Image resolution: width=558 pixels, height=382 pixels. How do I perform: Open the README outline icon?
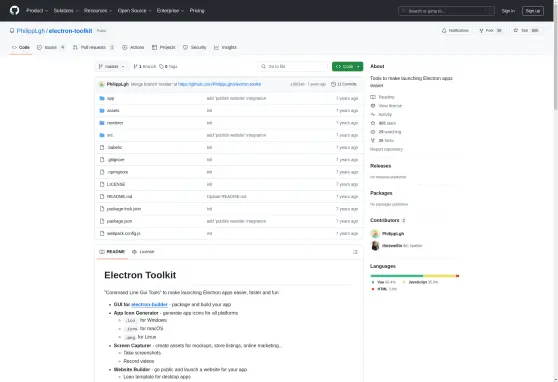tap(355, 252)
